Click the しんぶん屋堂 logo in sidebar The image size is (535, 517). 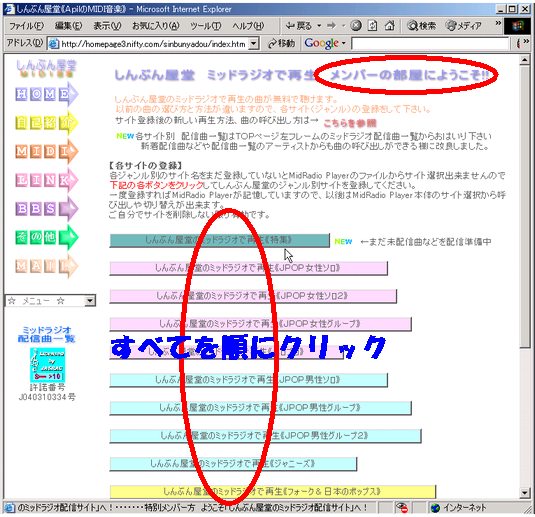pos(46,68)
